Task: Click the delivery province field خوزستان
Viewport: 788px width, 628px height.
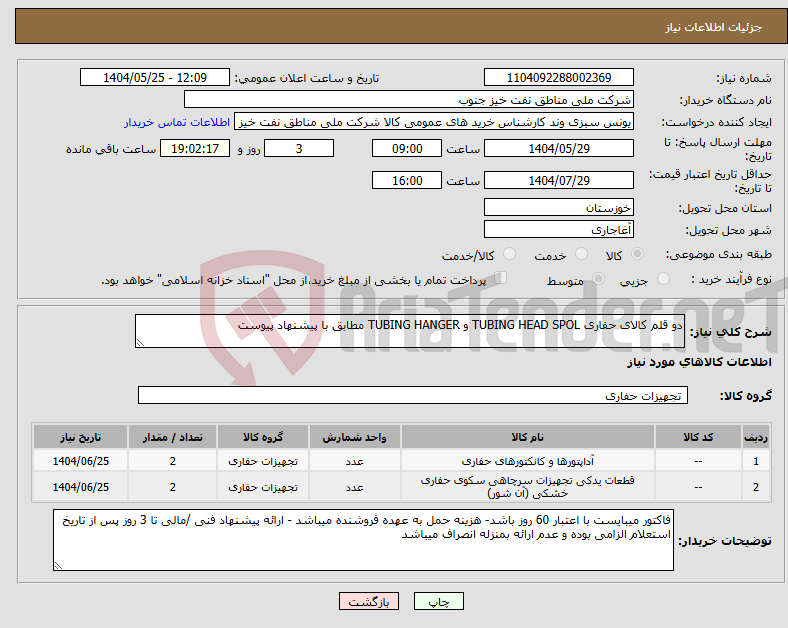Action: [558, 207]
